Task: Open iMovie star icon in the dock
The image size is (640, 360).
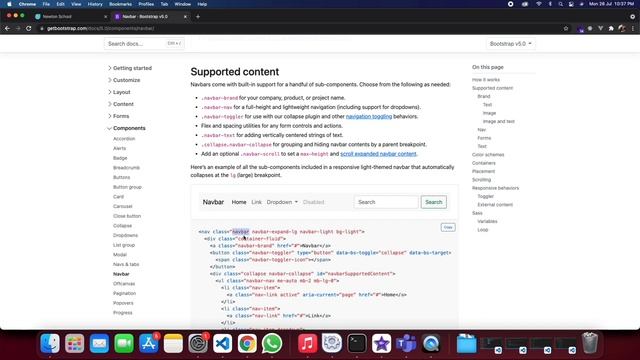Action: (x=382, y=343)
